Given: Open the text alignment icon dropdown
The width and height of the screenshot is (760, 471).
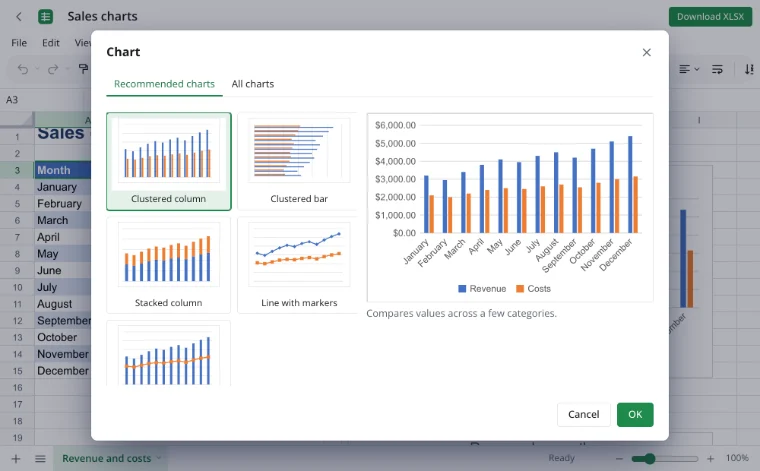Looking at the screenshot, I should [x=689, y=69].
